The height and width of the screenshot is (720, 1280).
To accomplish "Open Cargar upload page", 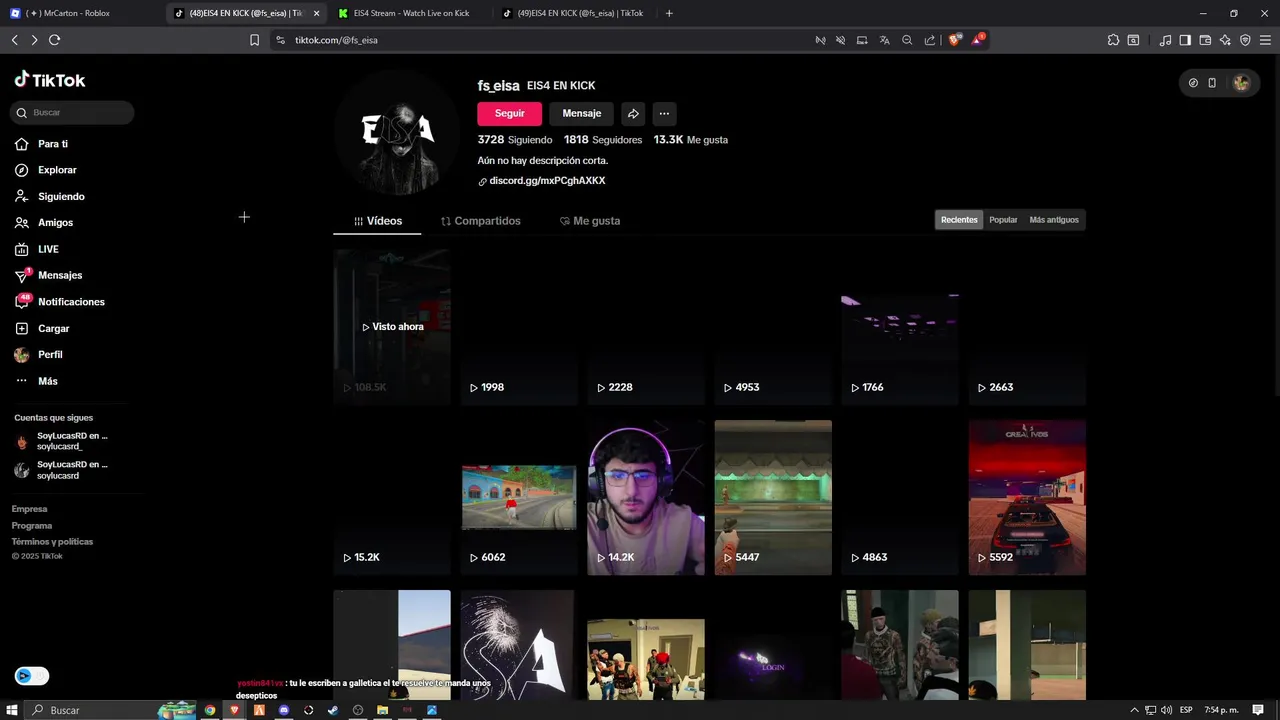I will [43, 328].
